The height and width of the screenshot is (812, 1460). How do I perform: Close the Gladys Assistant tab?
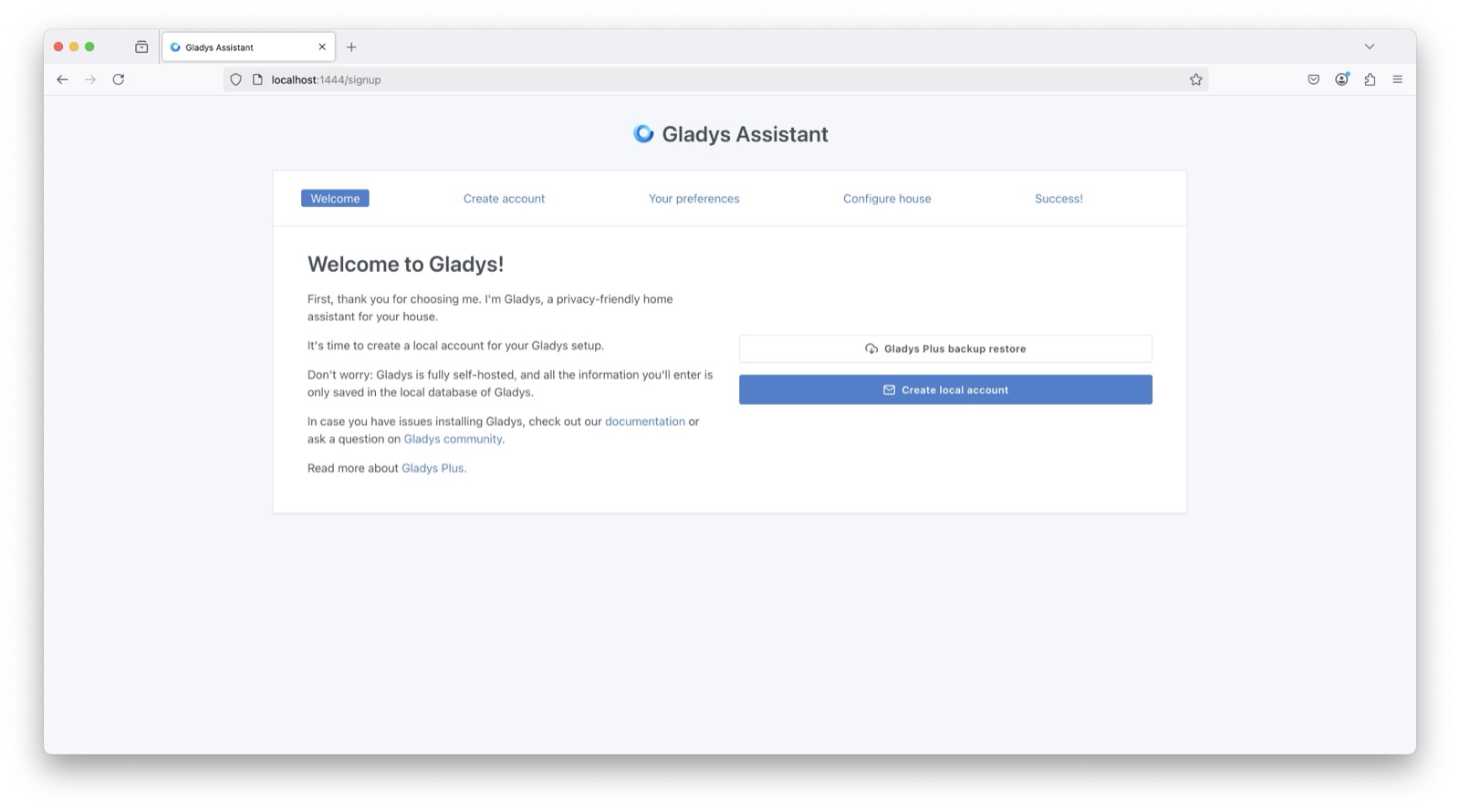[322, 47]
